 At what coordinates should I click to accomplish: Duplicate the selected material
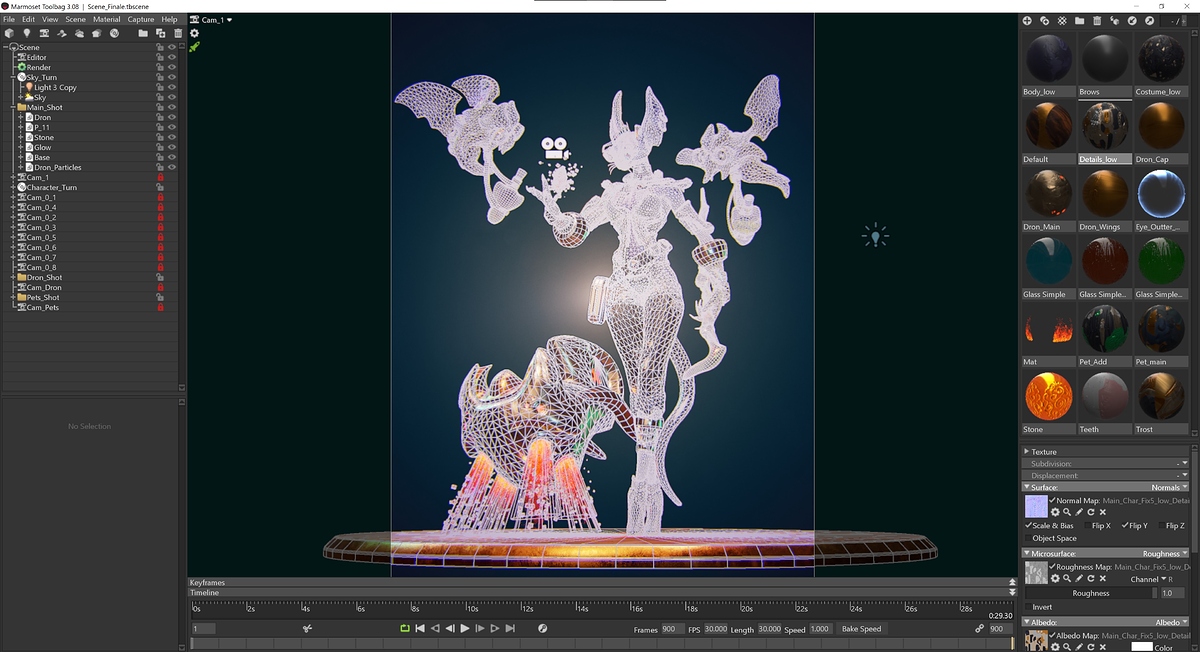[1044, 20]
